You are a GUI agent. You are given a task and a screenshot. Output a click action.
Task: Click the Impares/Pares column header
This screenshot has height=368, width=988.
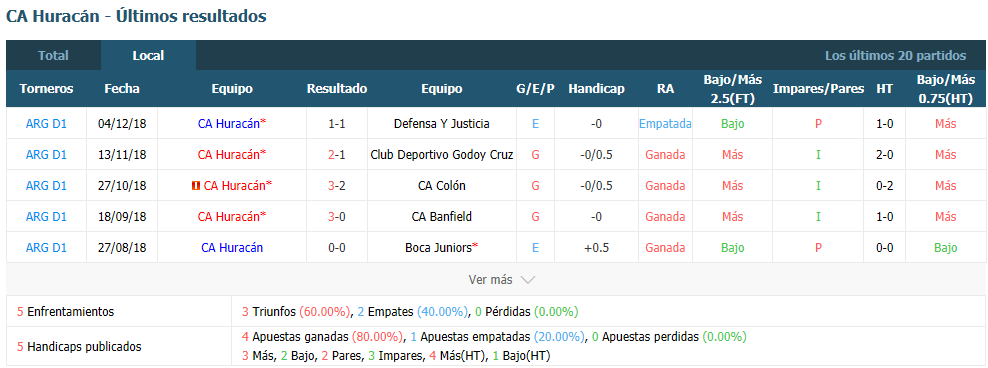click(x=819, y=89)
